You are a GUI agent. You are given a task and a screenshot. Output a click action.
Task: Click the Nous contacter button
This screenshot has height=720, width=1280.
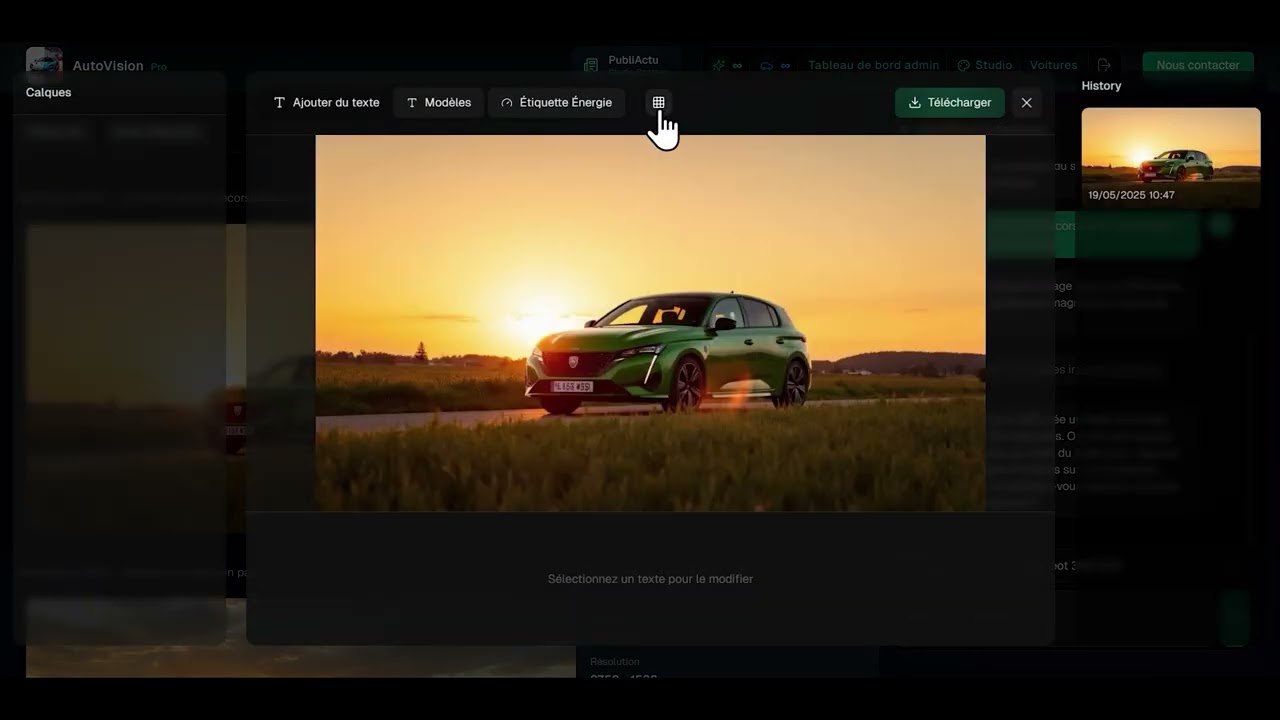(1198, 65)
